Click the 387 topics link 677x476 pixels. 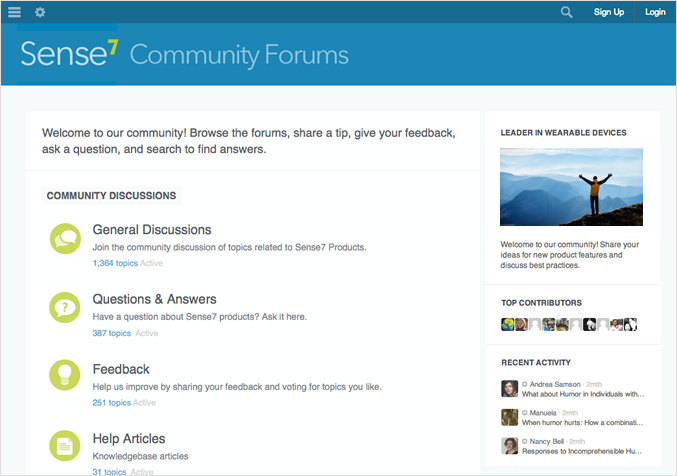click(111, 333)
